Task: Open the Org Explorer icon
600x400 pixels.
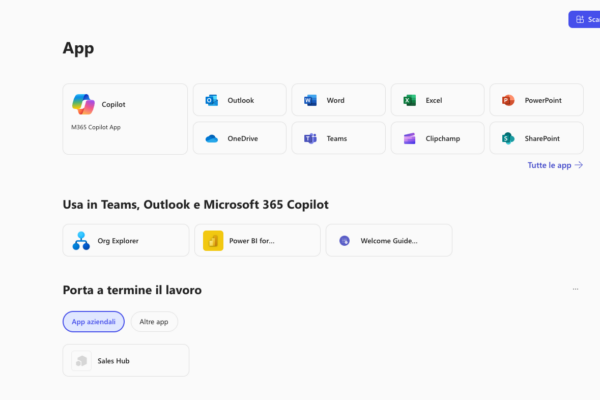Action: [x=81, y=240]
